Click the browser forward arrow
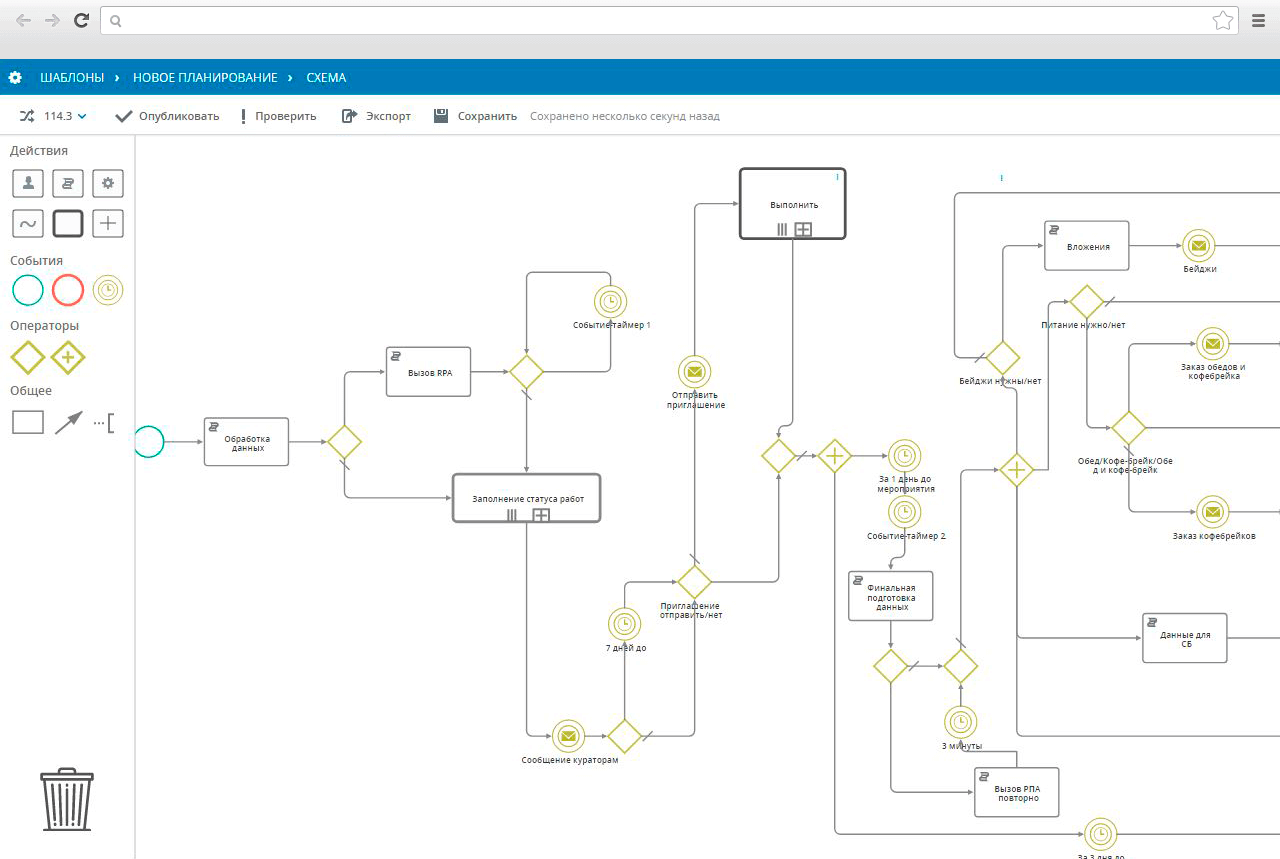This screenshot has width=1280, height=859. (52, 20)
